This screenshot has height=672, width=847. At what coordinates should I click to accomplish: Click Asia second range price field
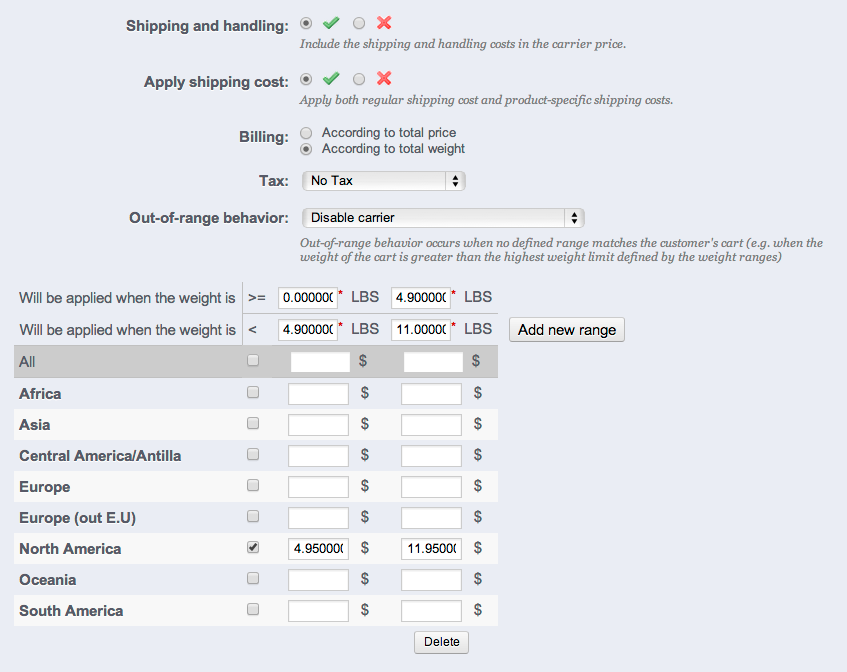(x=431, y=424)
